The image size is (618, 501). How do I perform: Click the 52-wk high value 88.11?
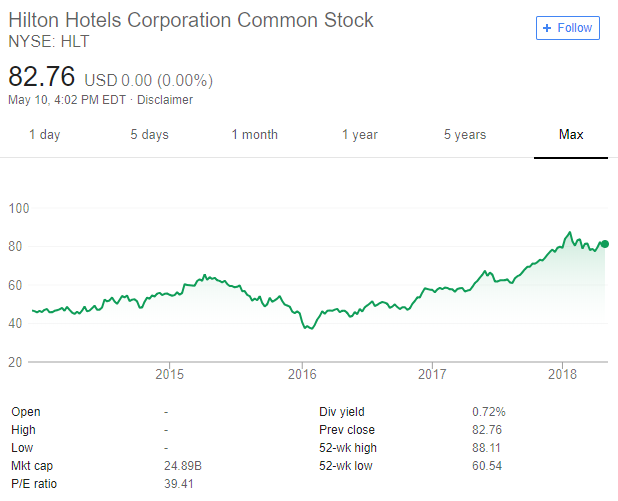[x=486, y=448]
